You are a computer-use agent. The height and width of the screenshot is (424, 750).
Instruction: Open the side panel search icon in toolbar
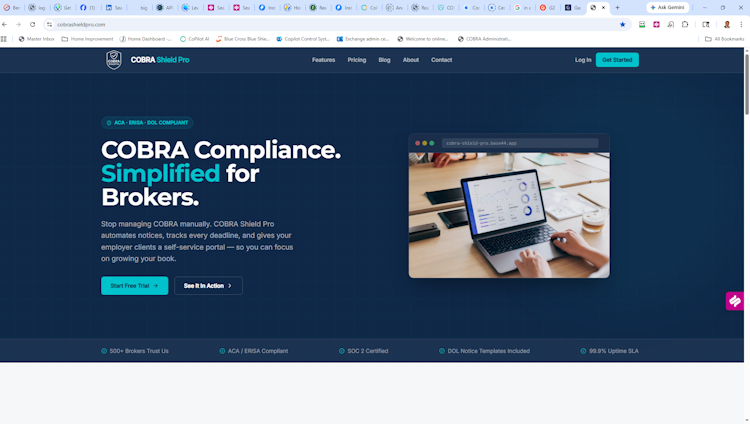coord(706,24)
